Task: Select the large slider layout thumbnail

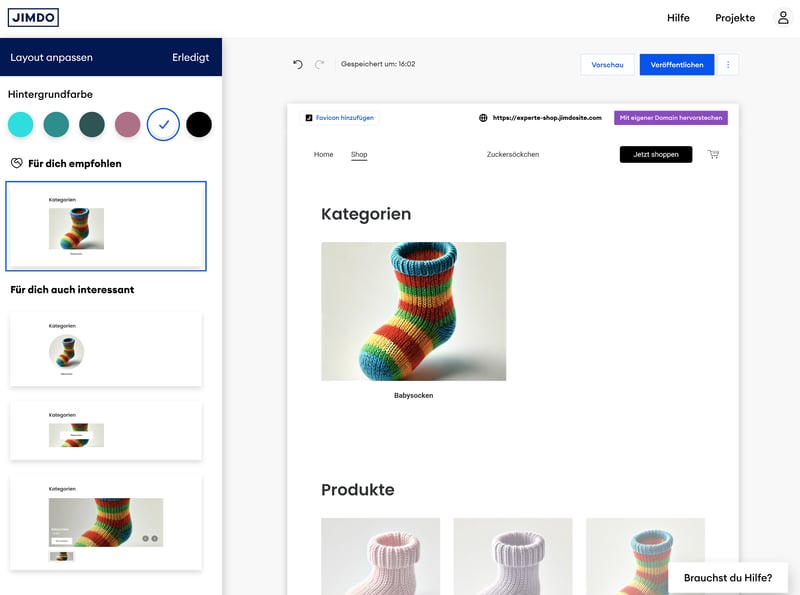Action: [106, 523]
